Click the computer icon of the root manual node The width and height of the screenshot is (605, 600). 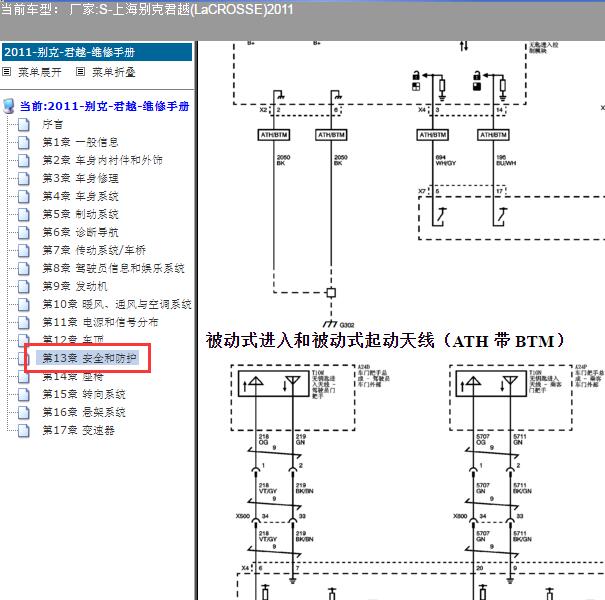(8, 106)
